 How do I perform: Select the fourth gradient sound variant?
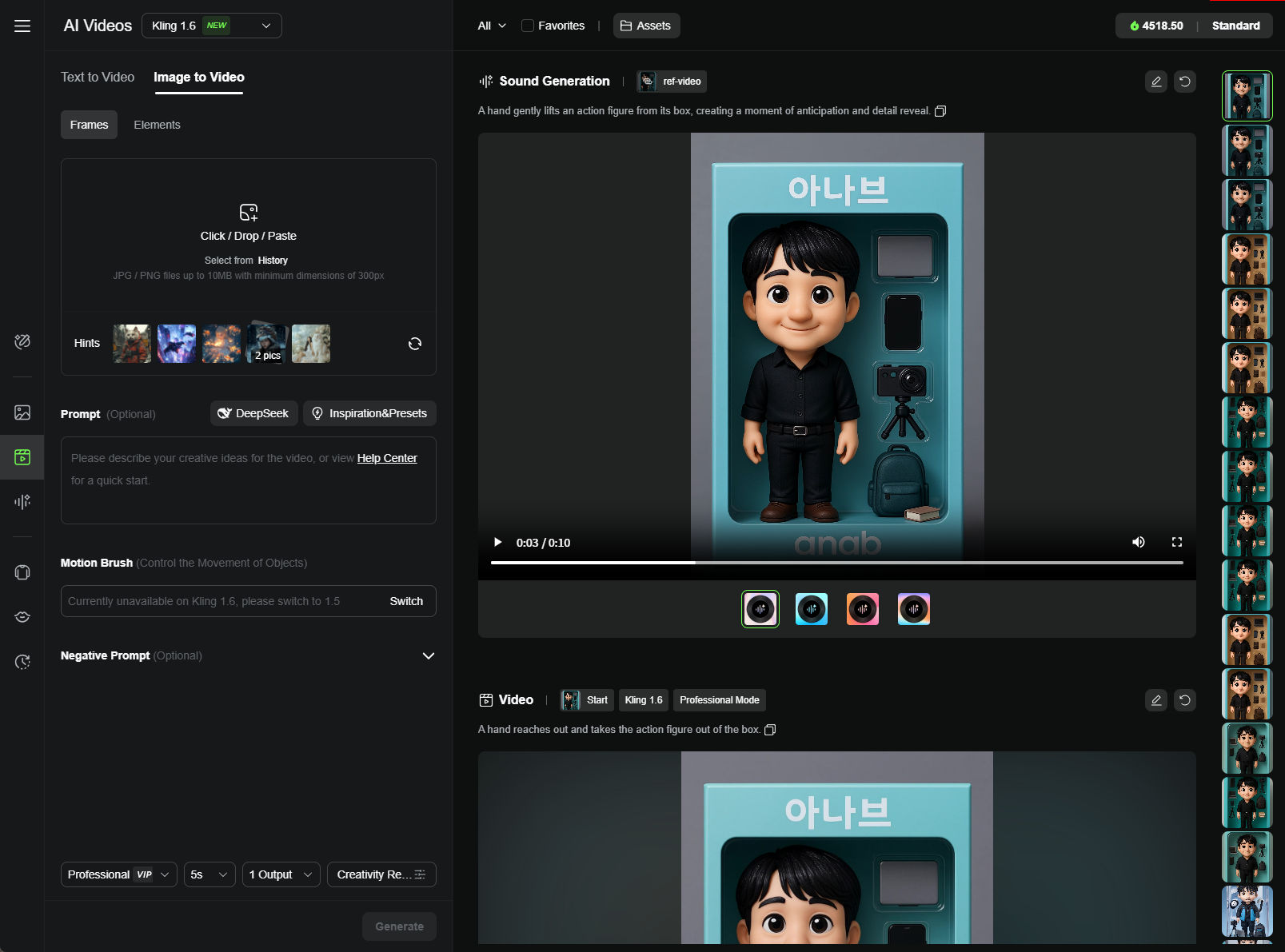(914, 609)
